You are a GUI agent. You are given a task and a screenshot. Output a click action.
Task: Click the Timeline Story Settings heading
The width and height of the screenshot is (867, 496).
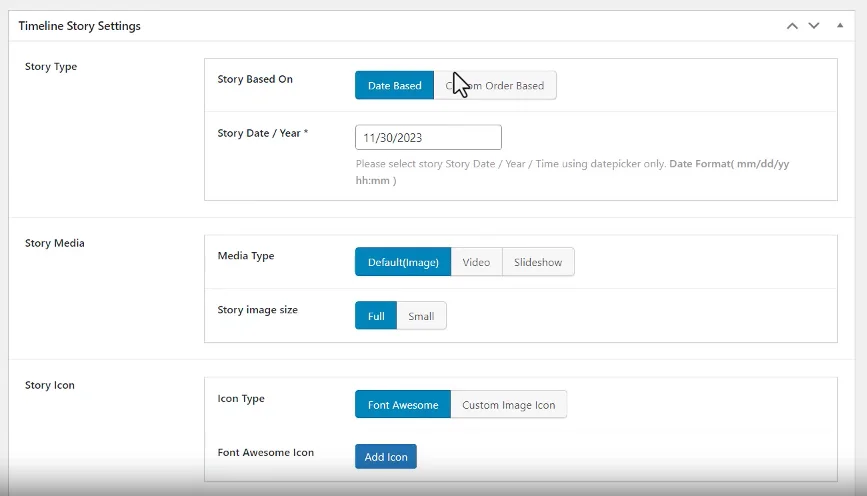79,26
